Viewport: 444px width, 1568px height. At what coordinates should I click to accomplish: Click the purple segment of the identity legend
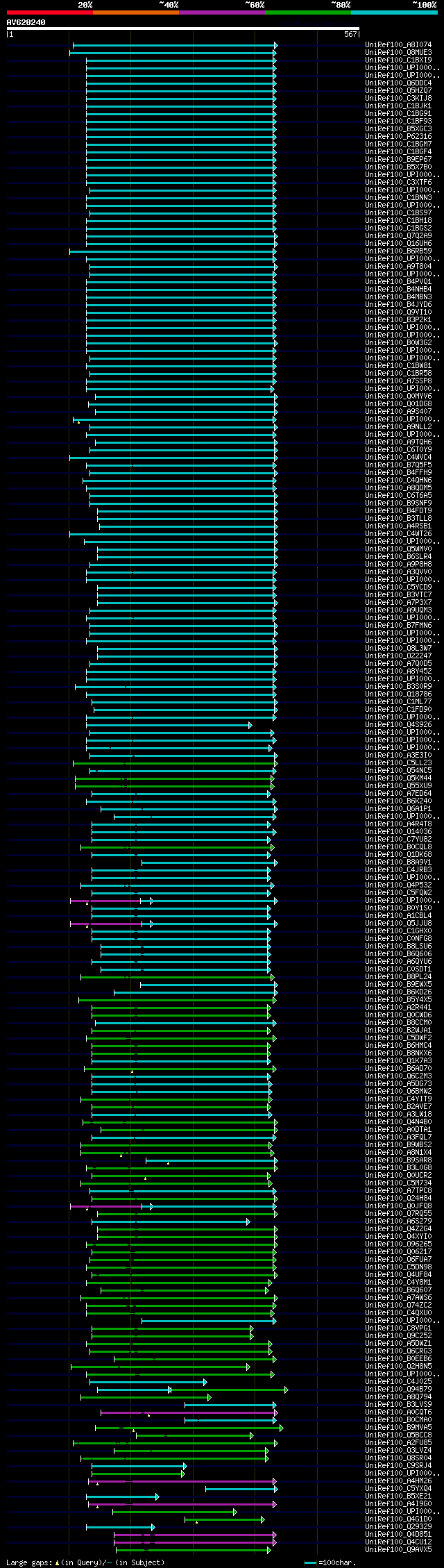pyautogui.click(x=222, y=12)
